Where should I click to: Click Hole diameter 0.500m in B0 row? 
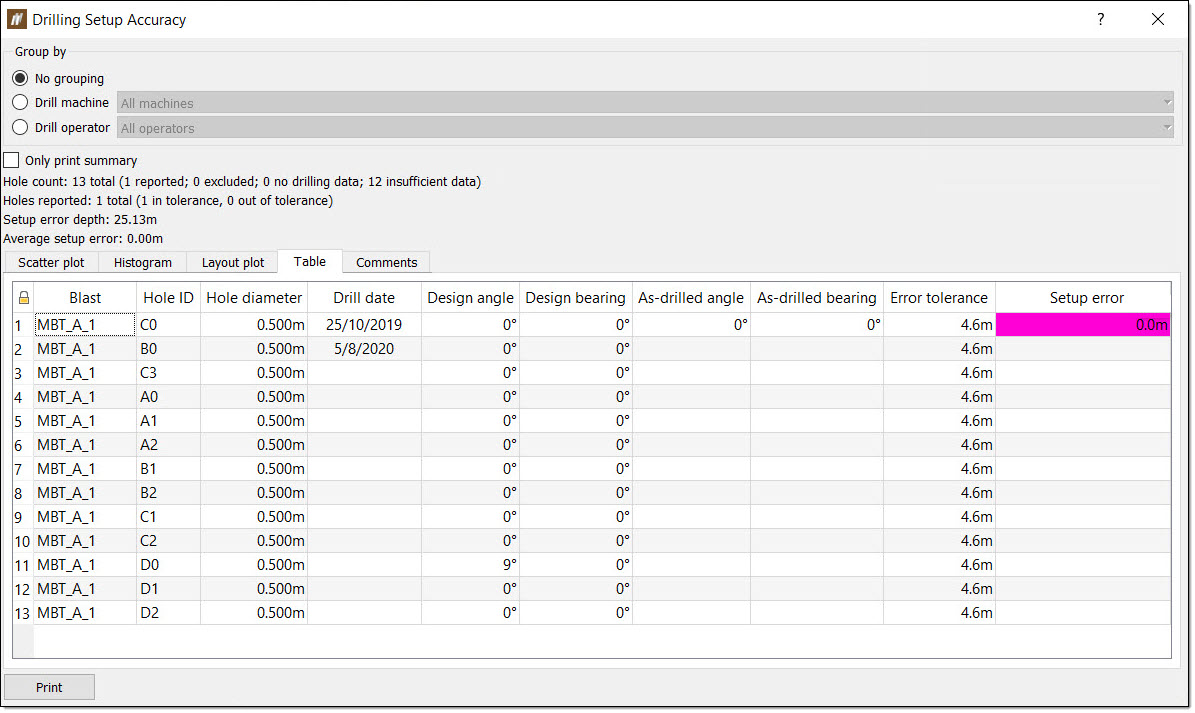tap(254, 349)
